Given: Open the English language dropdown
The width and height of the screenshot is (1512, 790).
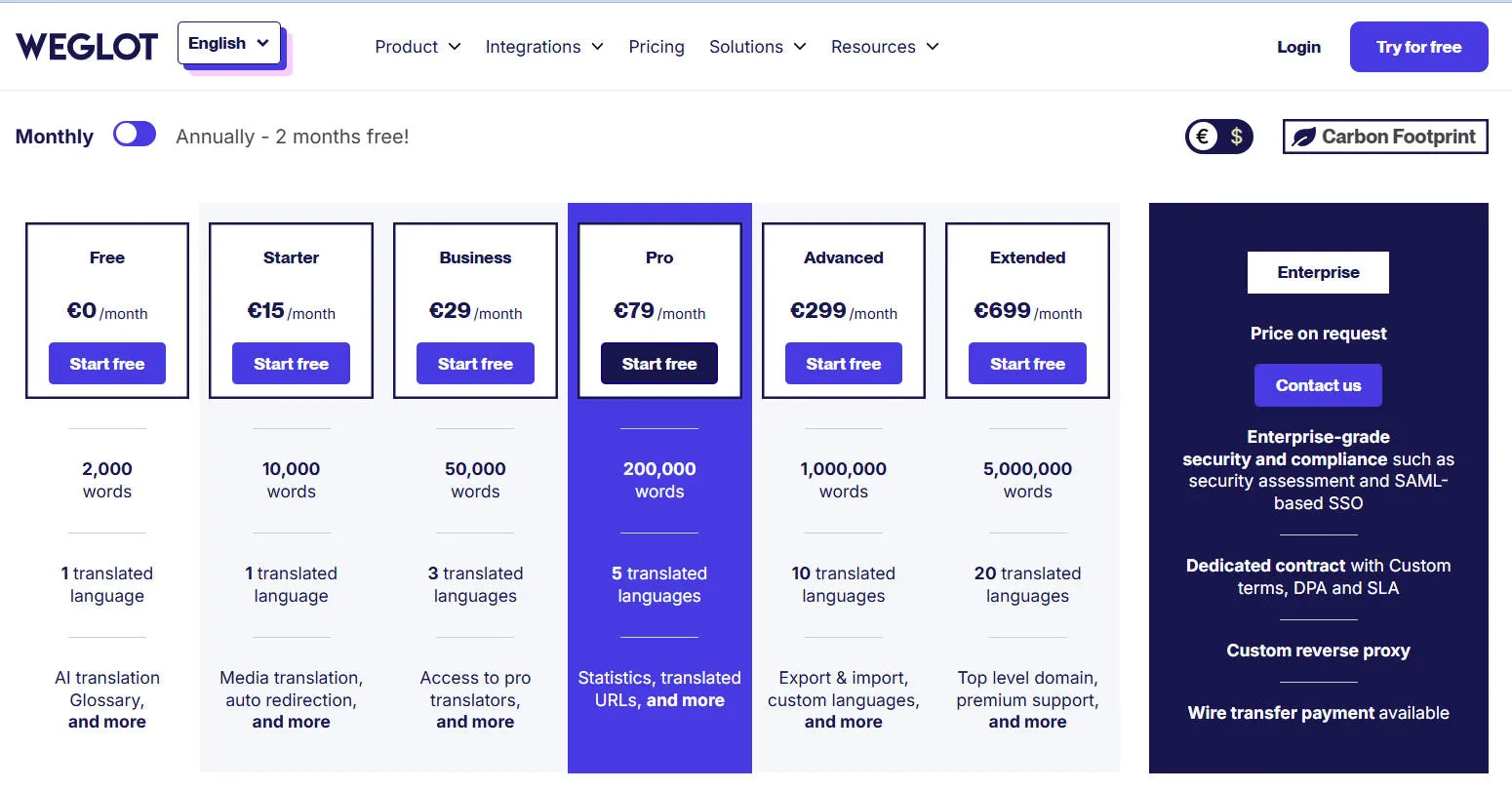Looking at the screenshot, I should pyautogui.click(x=229, y=44).
